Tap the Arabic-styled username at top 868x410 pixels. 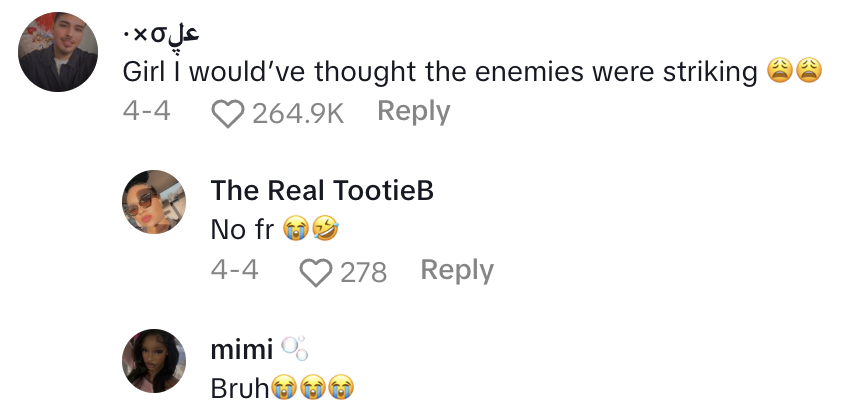[160, 32]
